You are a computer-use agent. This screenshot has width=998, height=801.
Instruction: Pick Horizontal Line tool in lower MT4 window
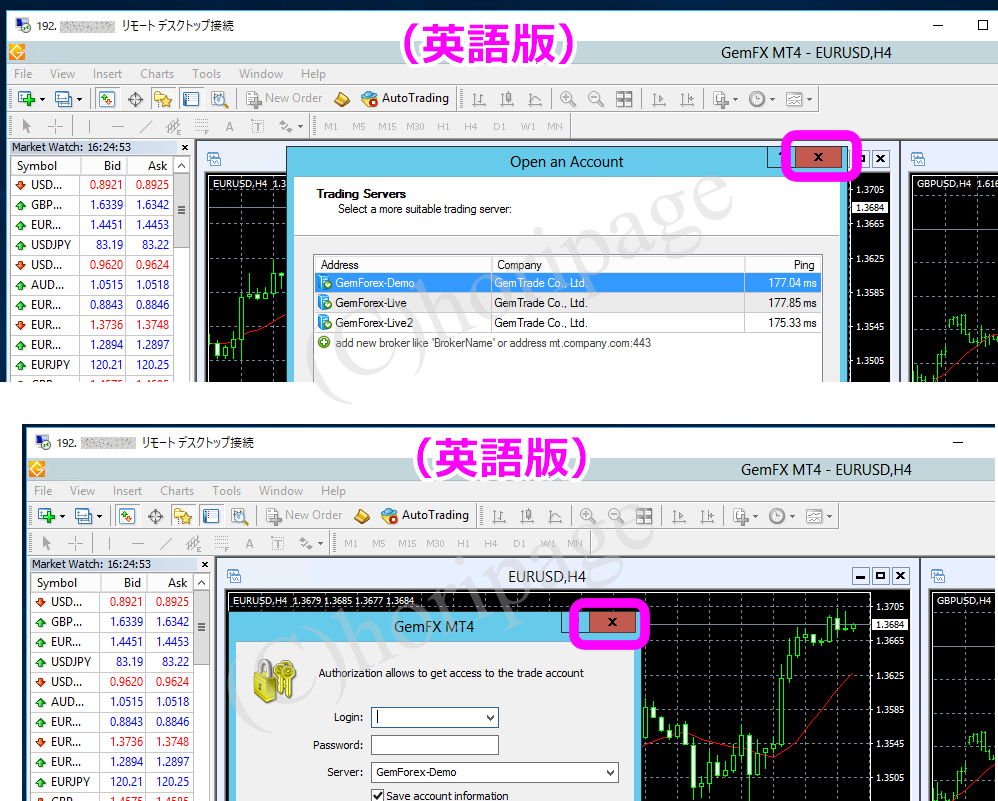point(137,543)
